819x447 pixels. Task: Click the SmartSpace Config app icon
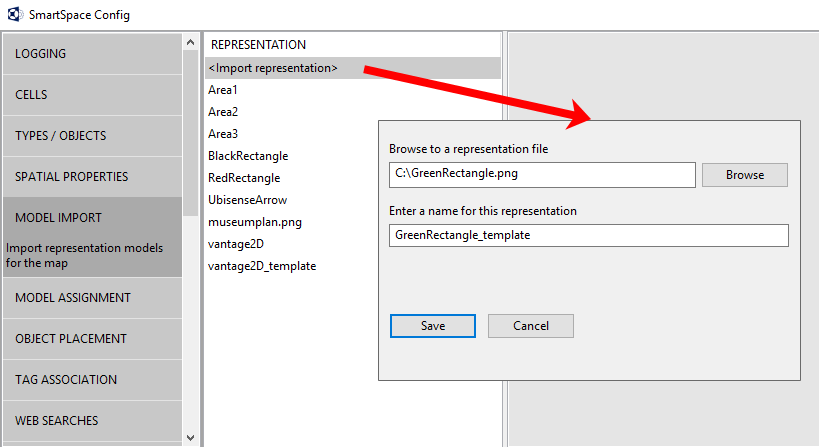15,14
